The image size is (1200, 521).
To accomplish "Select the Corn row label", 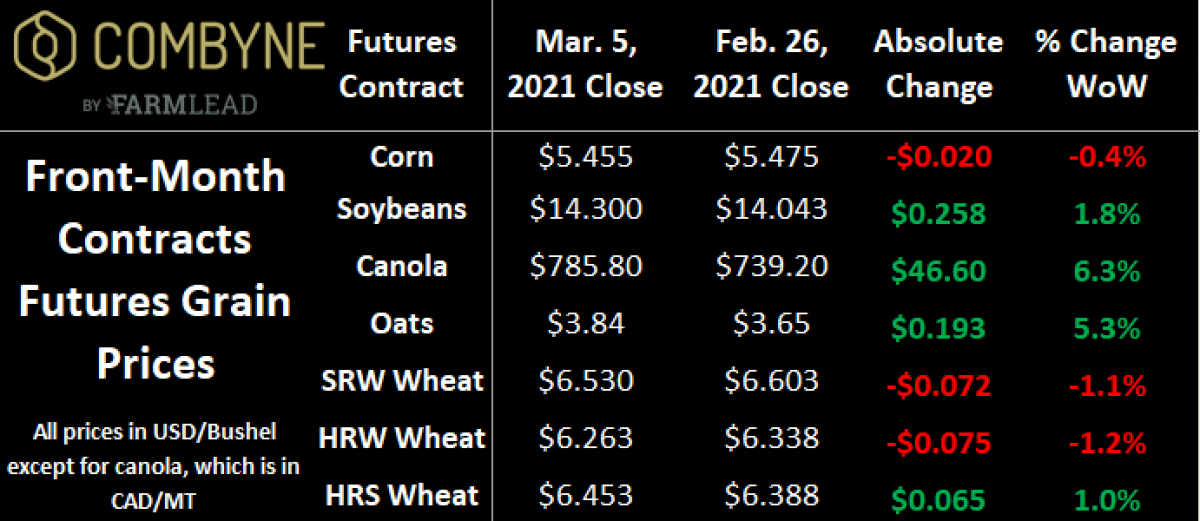I will 401,156.
